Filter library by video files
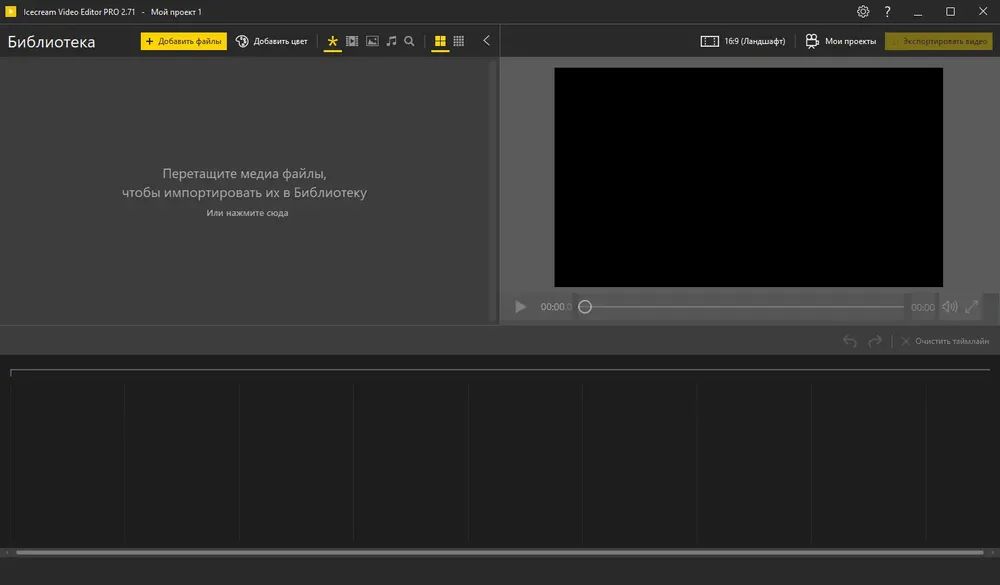The height and width of the screenshot is (585, 1000). (352, 41)
